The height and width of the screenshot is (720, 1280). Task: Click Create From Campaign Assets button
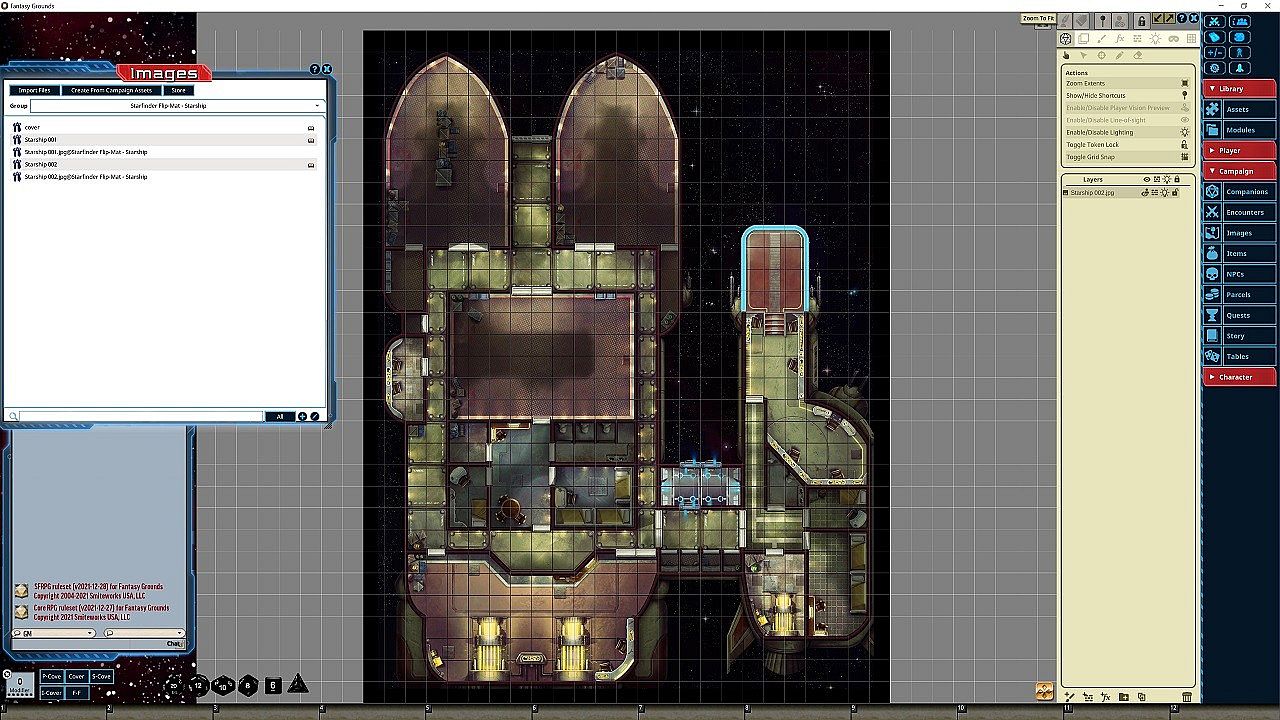click(x=112, y=90)
